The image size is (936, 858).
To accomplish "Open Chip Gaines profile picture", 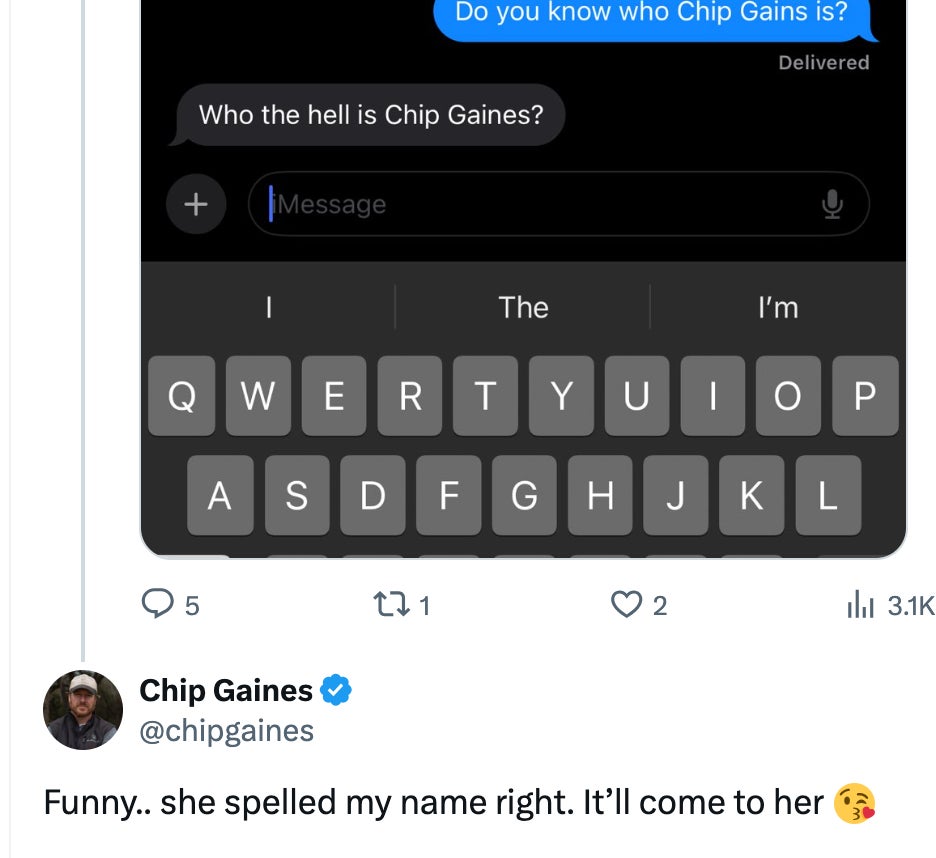I will [x=83, y=710].
